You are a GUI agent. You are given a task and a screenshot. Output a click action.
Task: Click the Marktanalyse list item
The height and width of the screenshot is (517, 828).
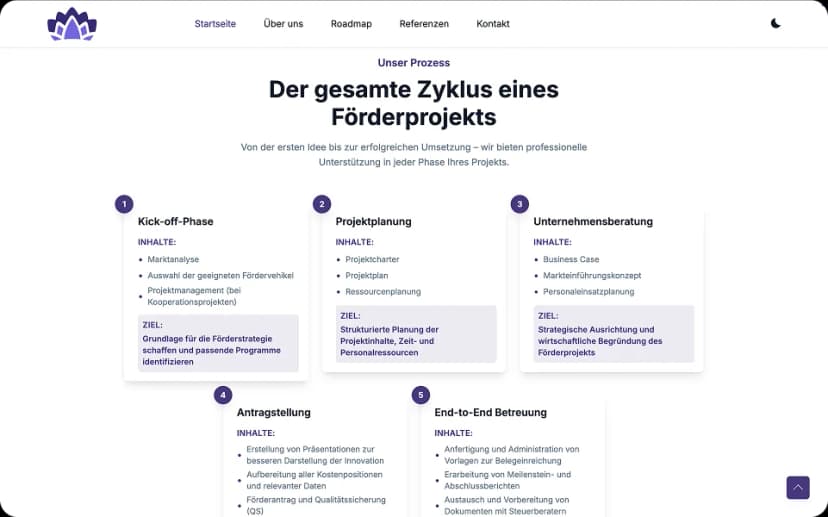173,259
